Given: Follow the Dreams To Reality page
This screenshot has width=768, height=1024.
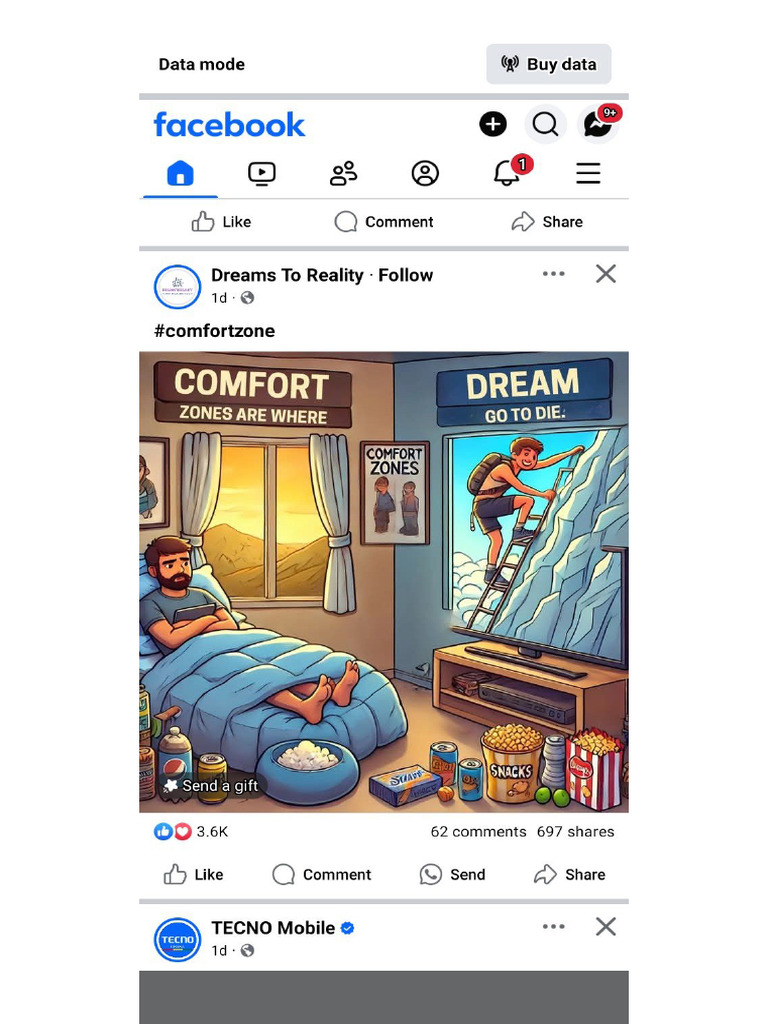Looking at the screenshot, I should [406, 275].
